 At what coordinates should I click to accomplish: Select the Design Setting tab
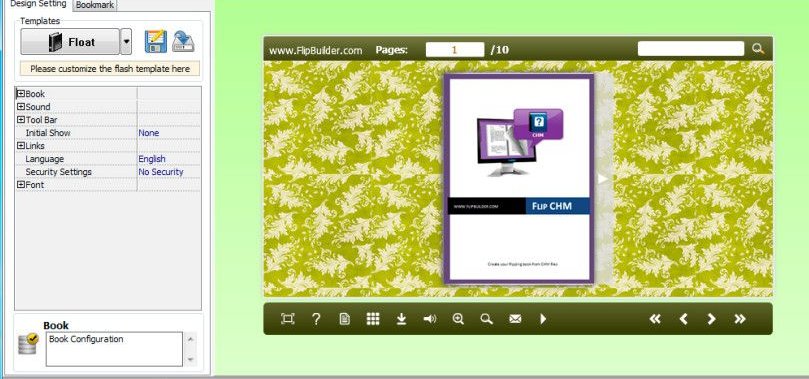[x=38, y=5]
